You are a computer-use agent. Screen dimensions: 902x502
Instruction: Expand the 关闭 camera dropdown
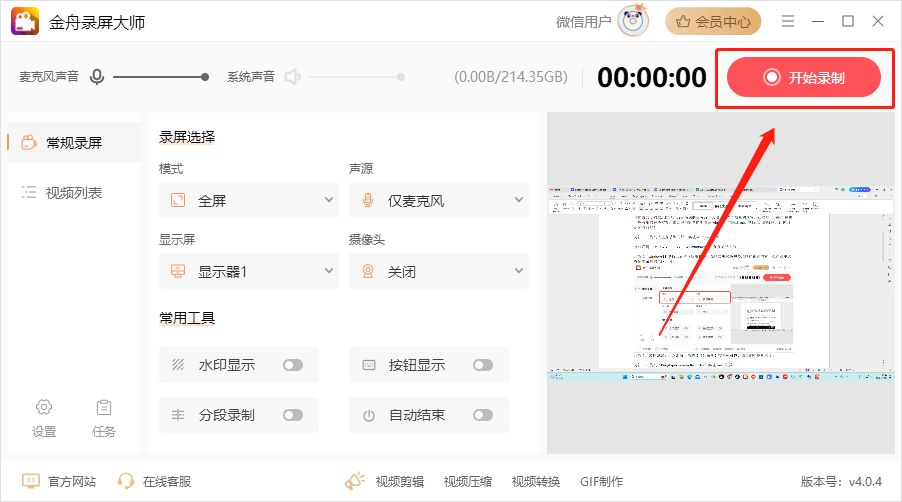pos(438,271)
